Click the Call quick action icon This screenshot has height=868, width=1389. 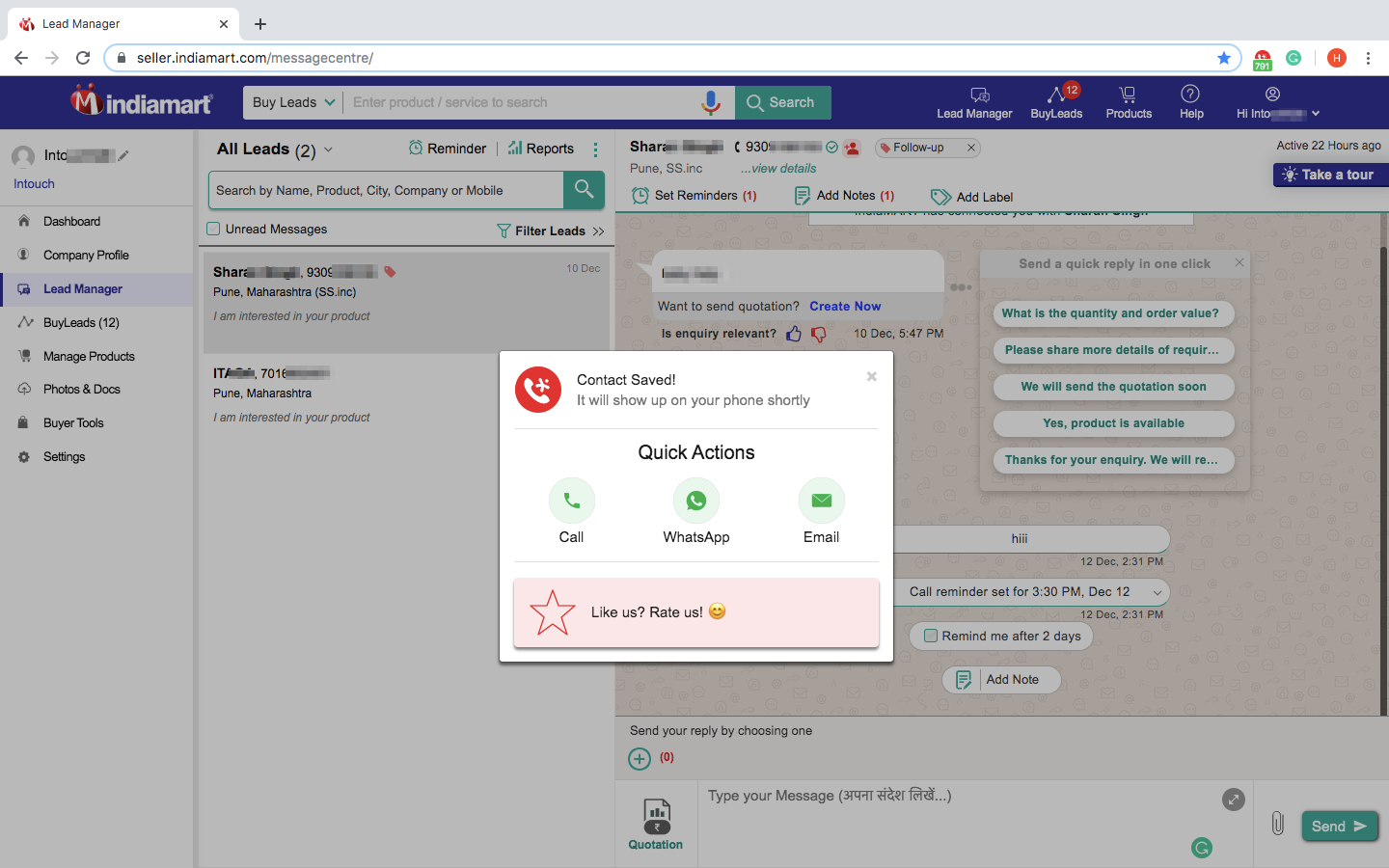click(x=571, y=501)
